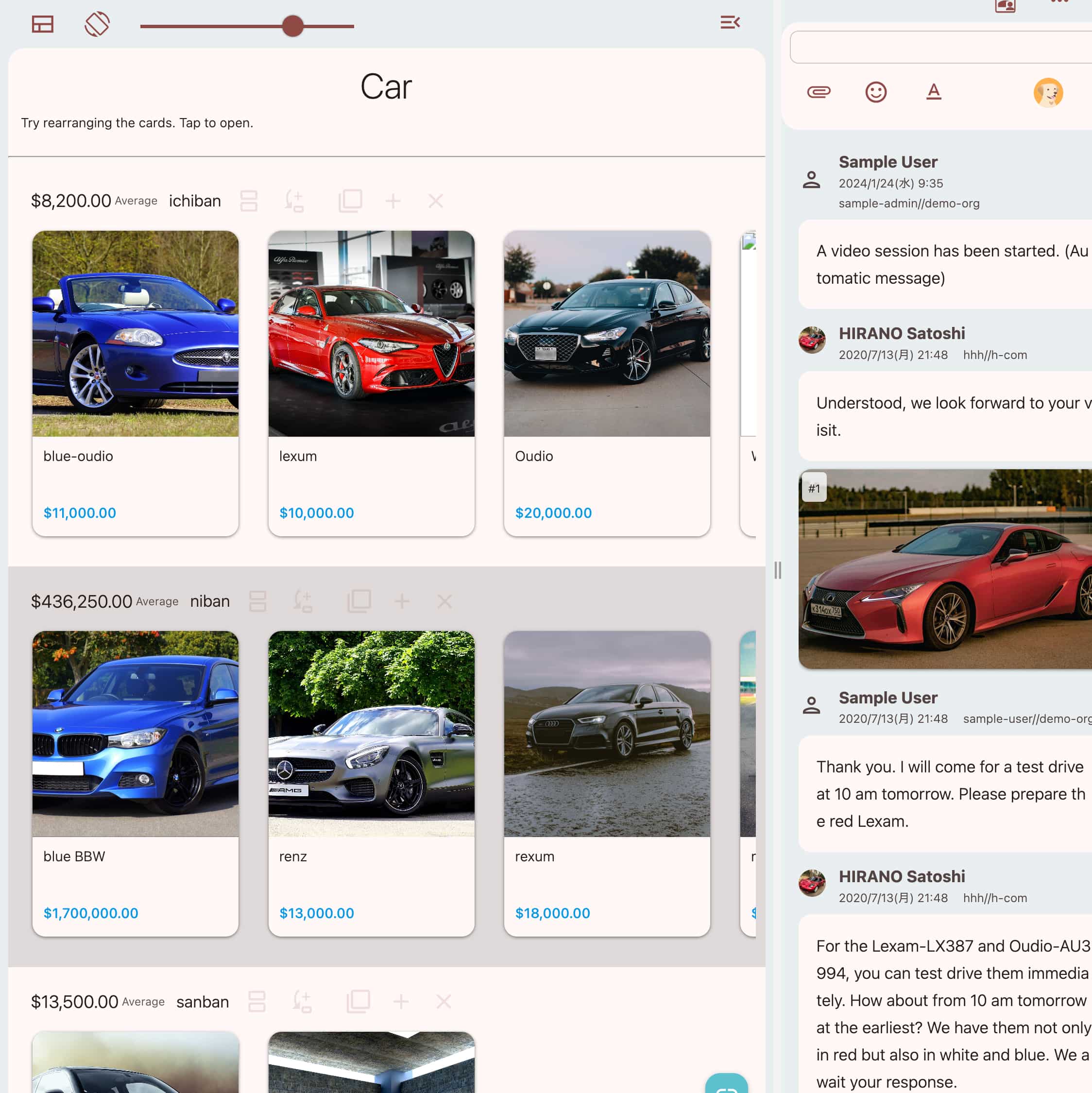Click the #1 badge on chat image

pyautogui.click(x=814, y=488)
